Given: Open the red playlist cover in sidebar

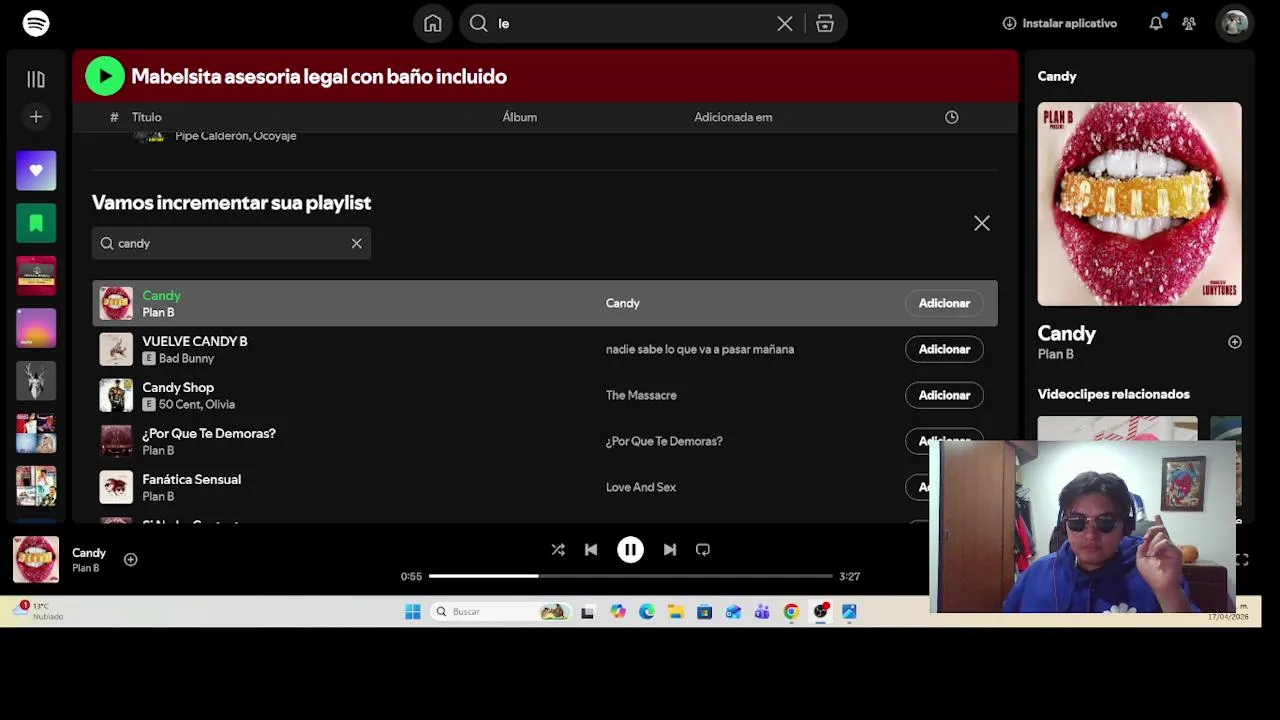Looking at the screenshot, I should tap(36, 275).
